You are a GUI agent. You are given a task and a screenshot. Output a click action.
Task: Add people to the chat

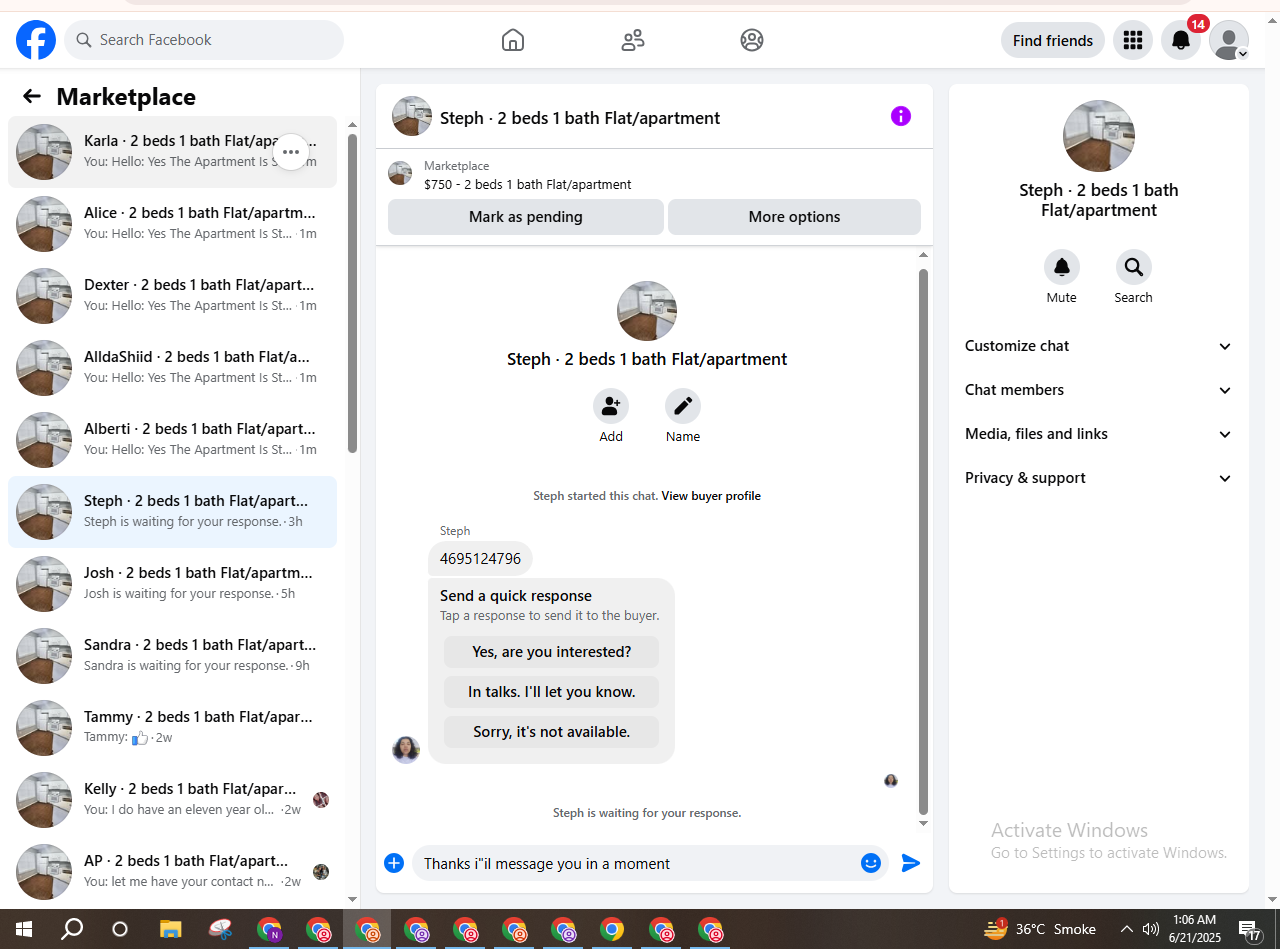click(611, 406)
